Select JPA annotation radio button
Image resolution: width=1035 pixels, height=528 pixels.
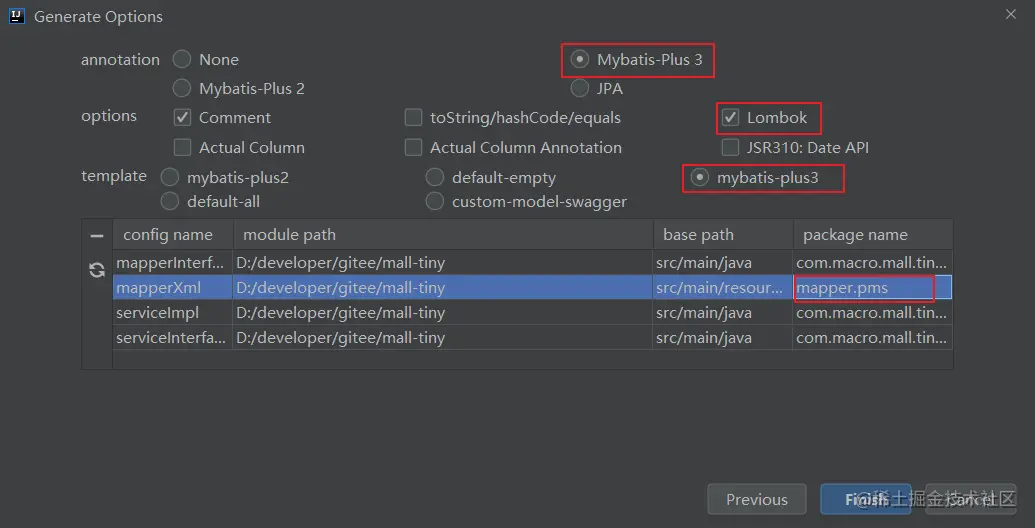(580, 88)
